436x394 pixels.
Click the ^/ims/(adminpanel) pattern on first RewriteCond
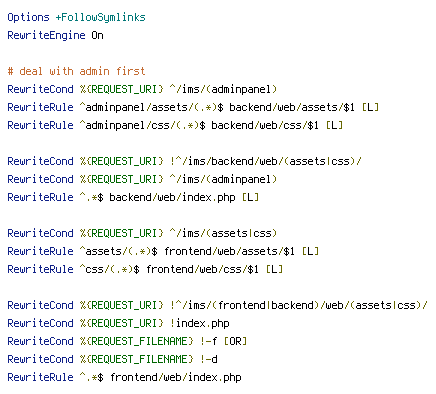223,89
